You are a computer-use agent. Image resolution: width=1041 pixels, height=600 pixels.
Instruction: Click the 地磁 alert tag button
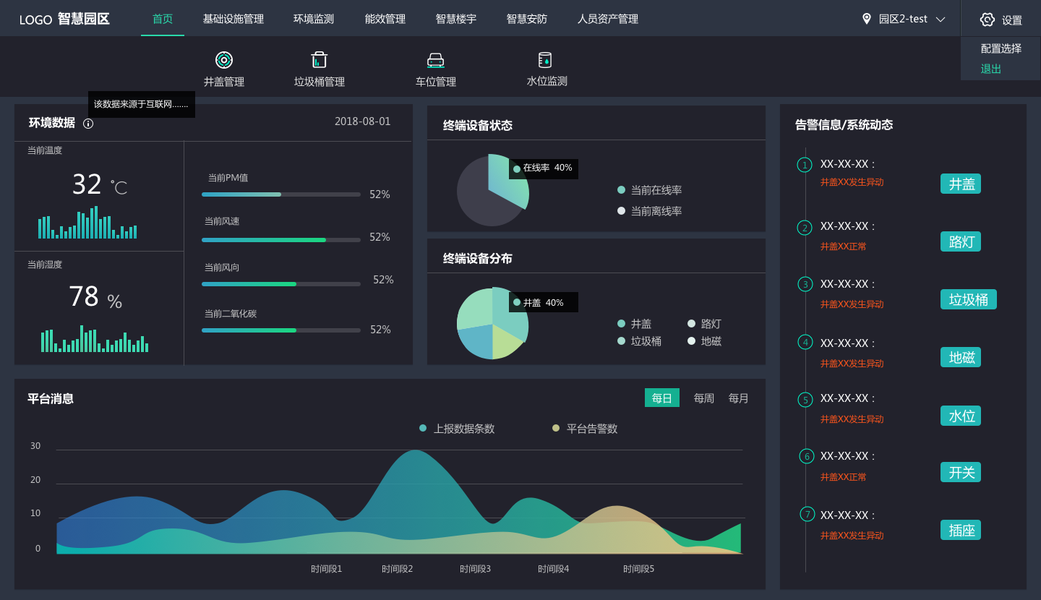tap(961, 357)
